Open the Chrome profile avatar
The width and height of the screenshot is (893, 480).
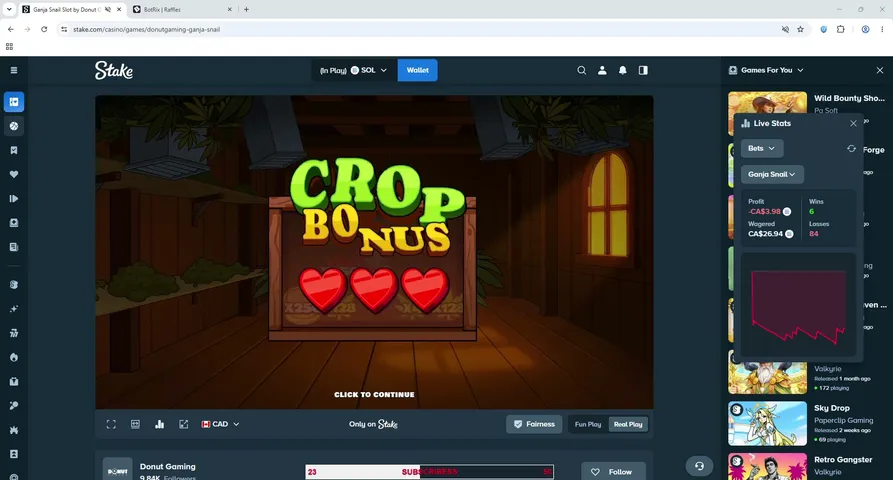click(x=865, y=29)
